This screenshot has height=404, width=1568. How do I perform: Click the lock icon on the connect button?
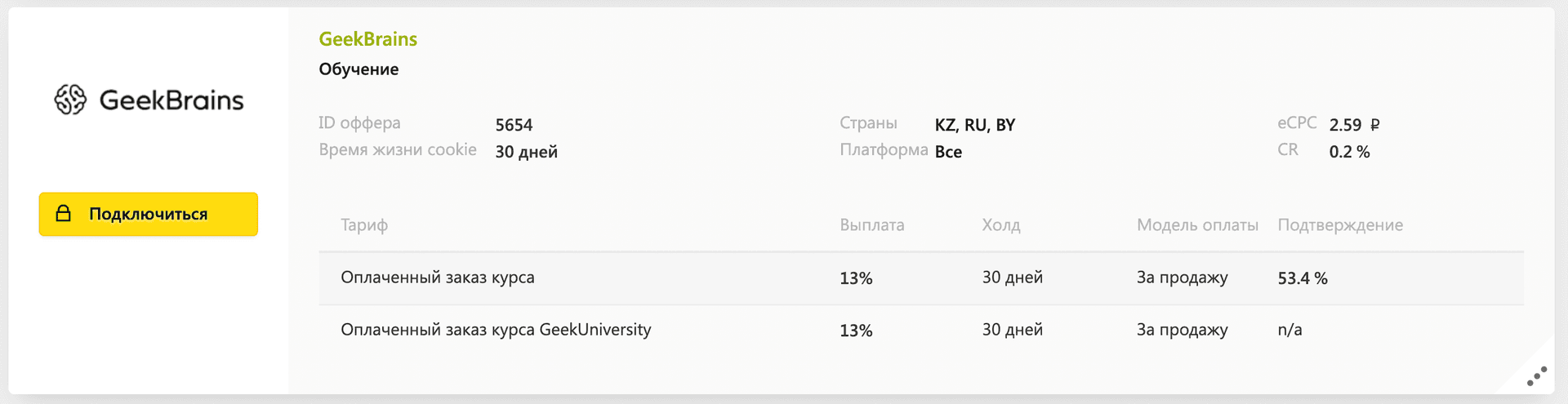(x=63, y=214)
